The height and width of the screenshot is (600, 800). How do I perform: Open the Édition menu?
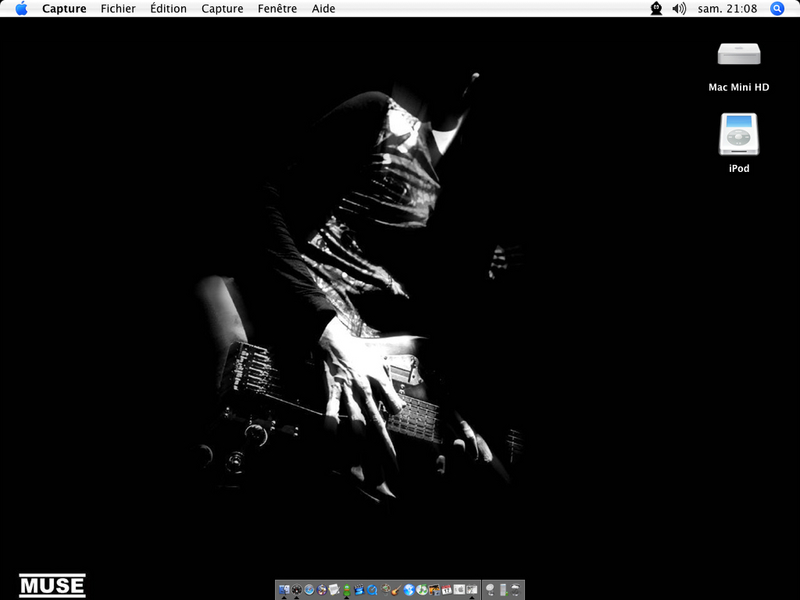(168, 9)
